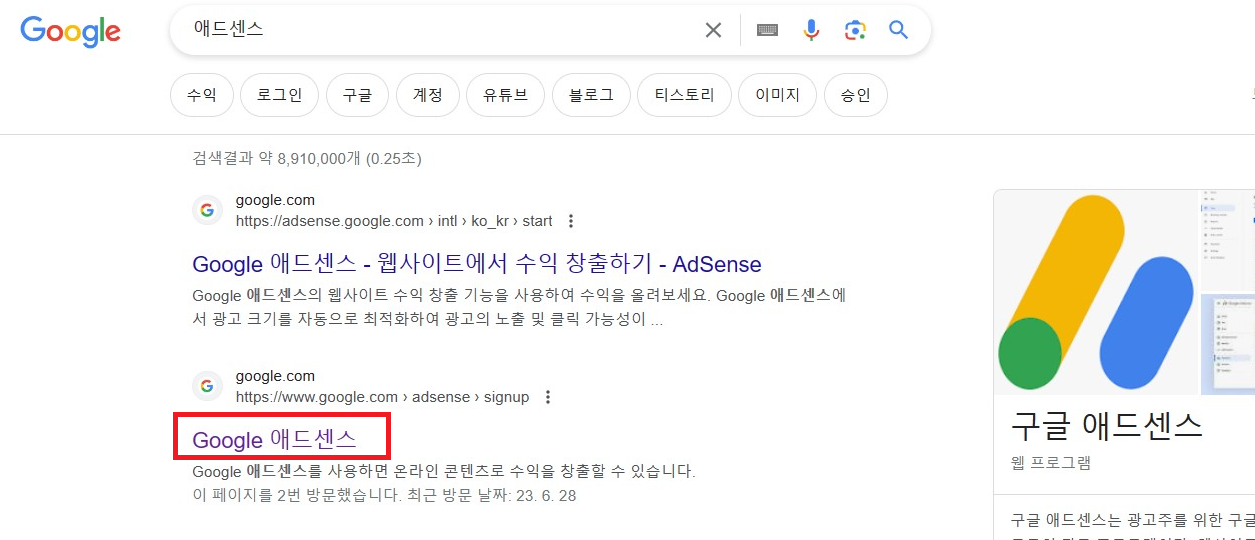Select the first result's snippet text about 광고 크기
This screenshot has height=540, width=1255.
[x=520, y=308]
